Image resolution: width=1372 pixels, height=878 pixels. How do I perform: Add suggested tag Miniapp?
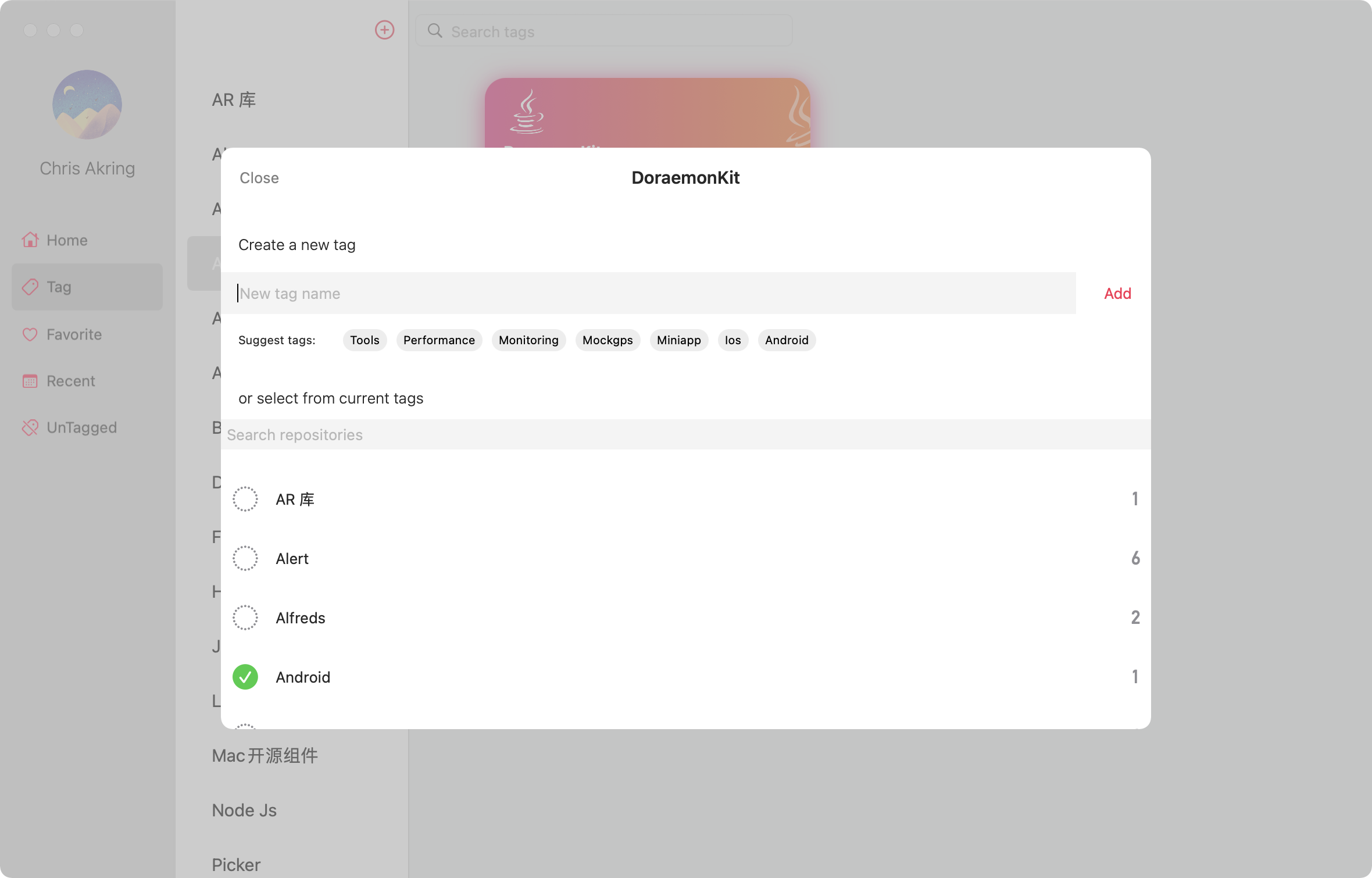(x=678, y=340)
